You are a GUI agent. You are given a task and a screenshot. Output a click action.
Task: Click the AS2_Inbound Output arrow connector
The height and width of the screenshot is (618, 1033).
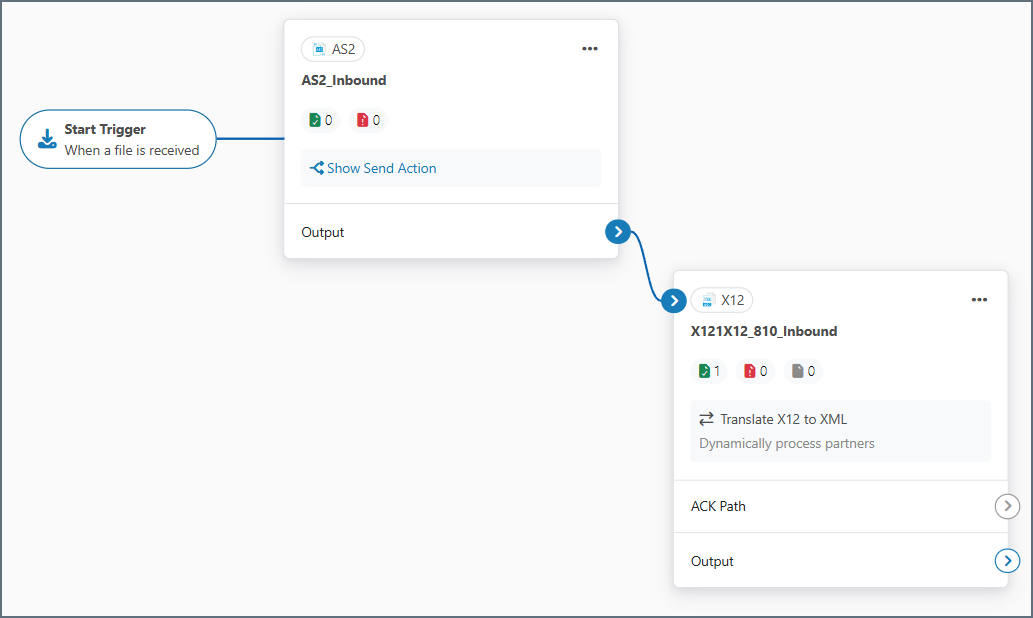click(x=618, y=232)
